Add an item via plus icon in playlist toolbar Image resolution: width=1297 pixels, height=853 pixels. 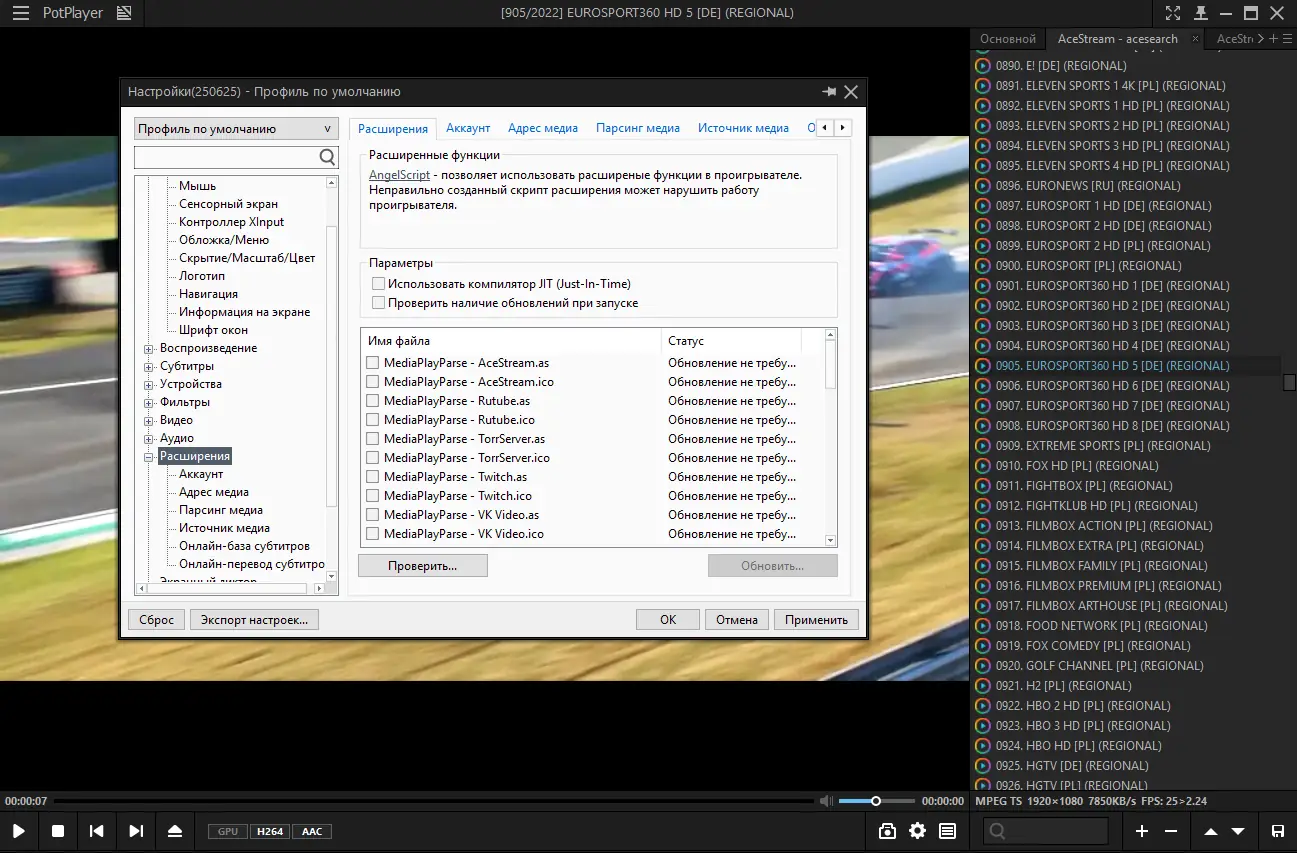1141,830
